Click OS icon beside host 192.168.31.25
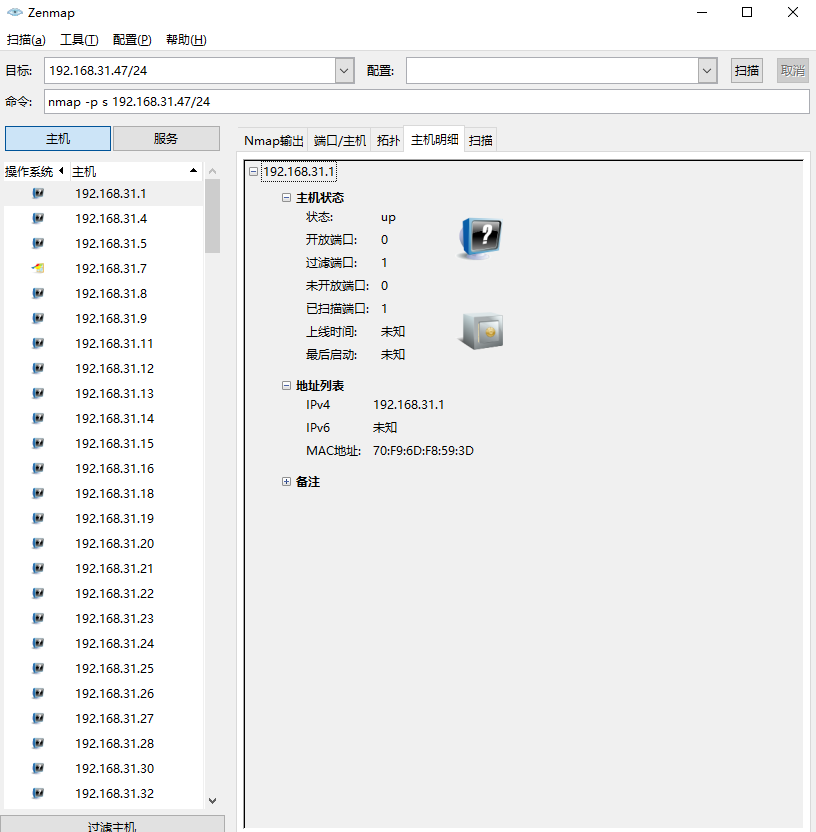 click(x=38, y=668)
